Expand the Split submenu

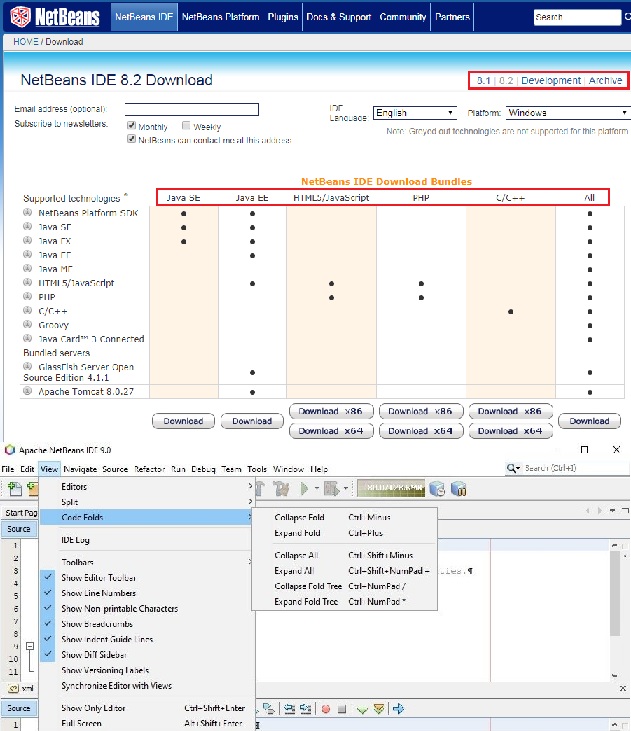(146, 502)
